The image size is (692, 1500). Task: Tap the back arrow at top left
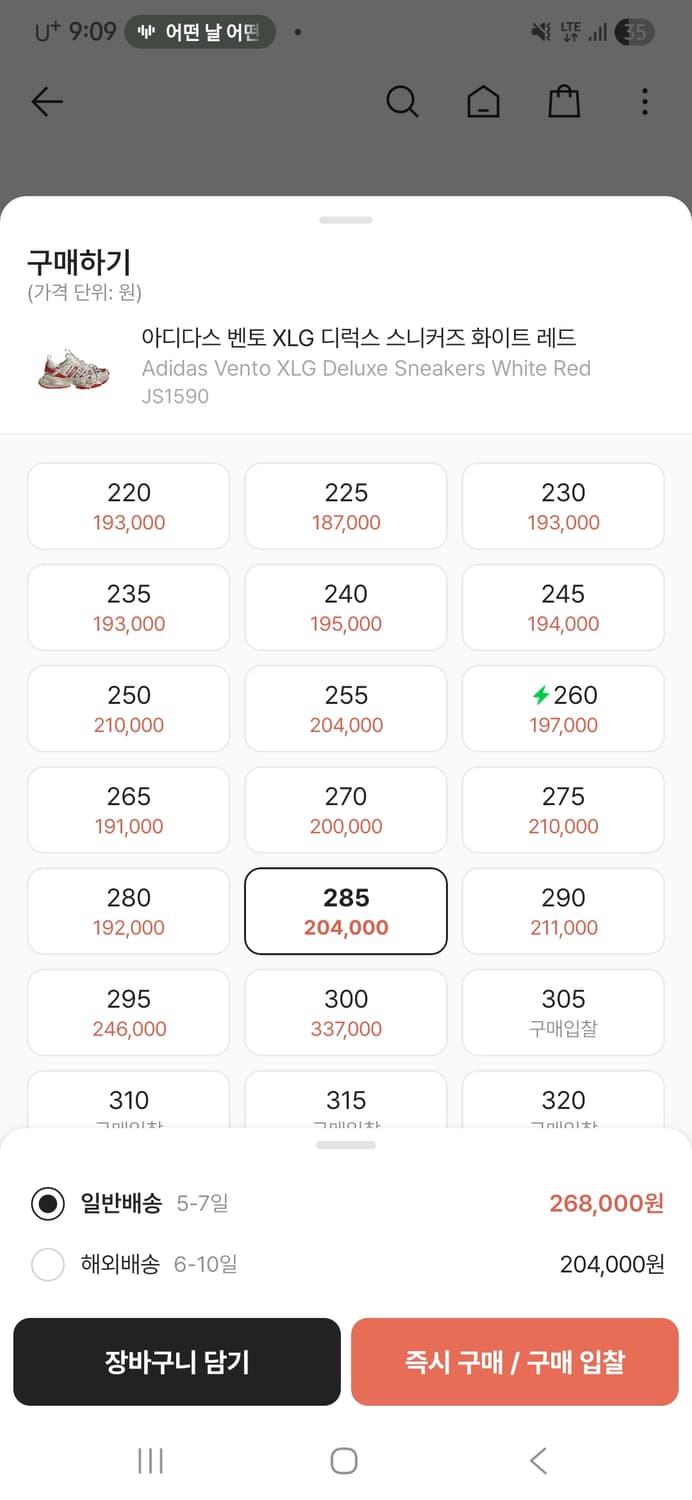tap(47, 101)
